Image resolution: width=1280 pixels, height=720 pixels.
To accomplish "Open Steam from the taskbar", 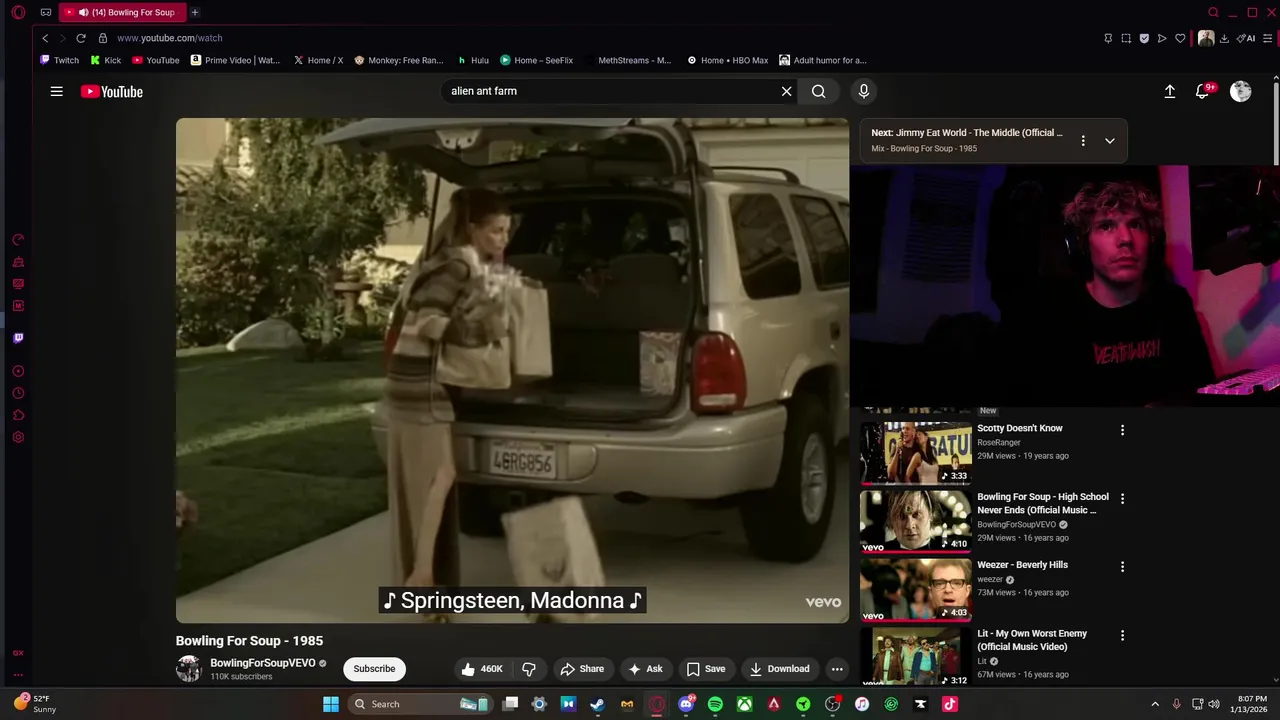I will coord(597,704).
